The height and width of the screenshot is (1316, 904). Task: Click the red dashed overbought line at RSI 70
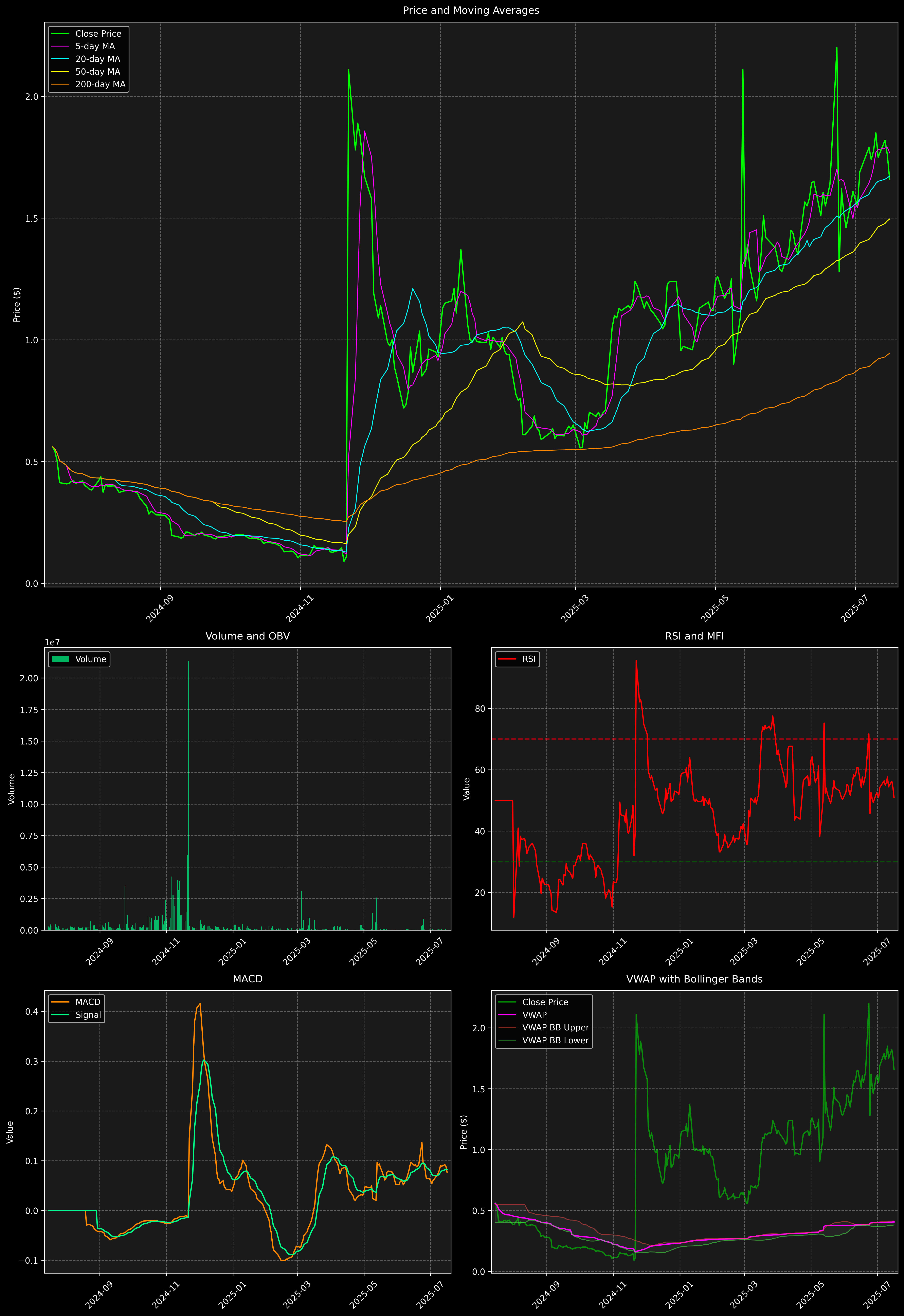pyautogui.click(x=694, y=739)
